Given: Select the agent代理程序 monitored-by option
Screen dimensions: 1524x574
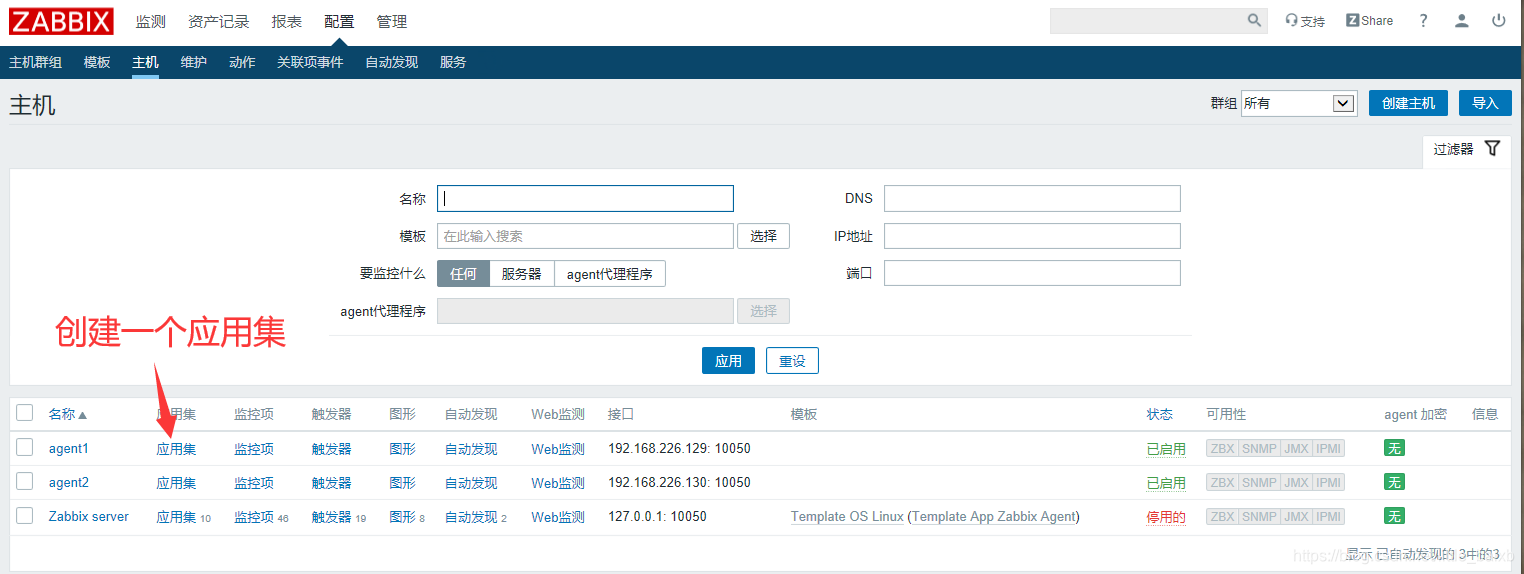Looking at the screenshot, I should [610, 274].
